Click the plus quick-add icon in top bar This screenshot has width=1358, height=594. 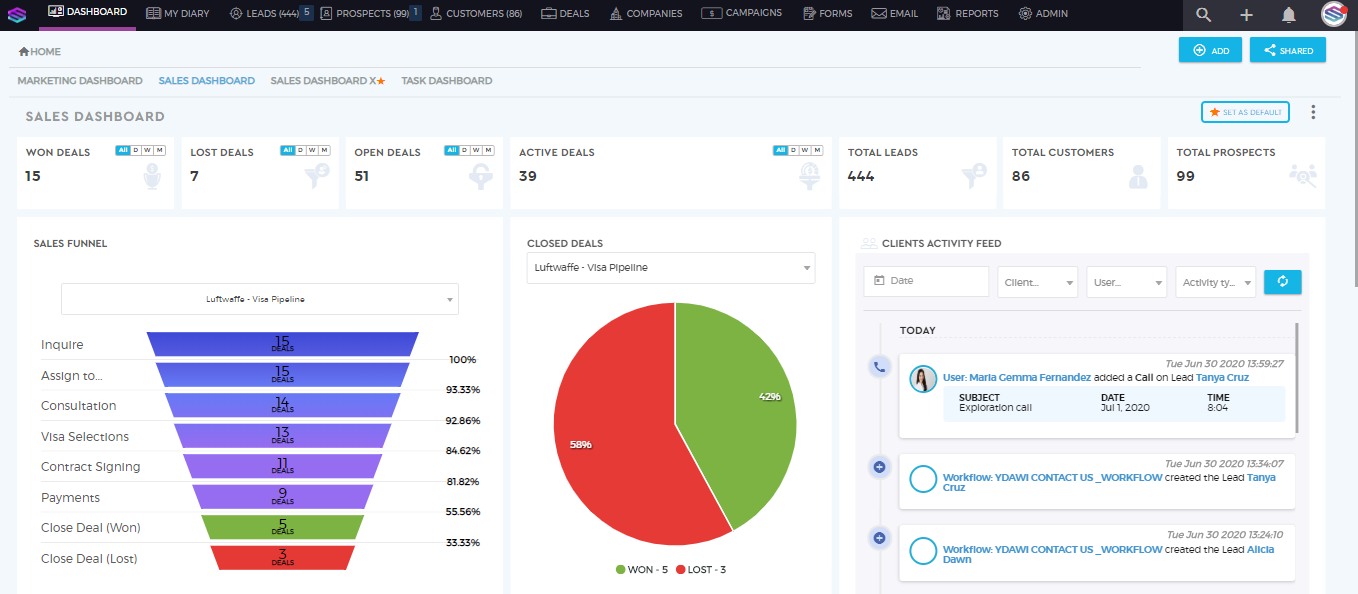(1246, 14)
